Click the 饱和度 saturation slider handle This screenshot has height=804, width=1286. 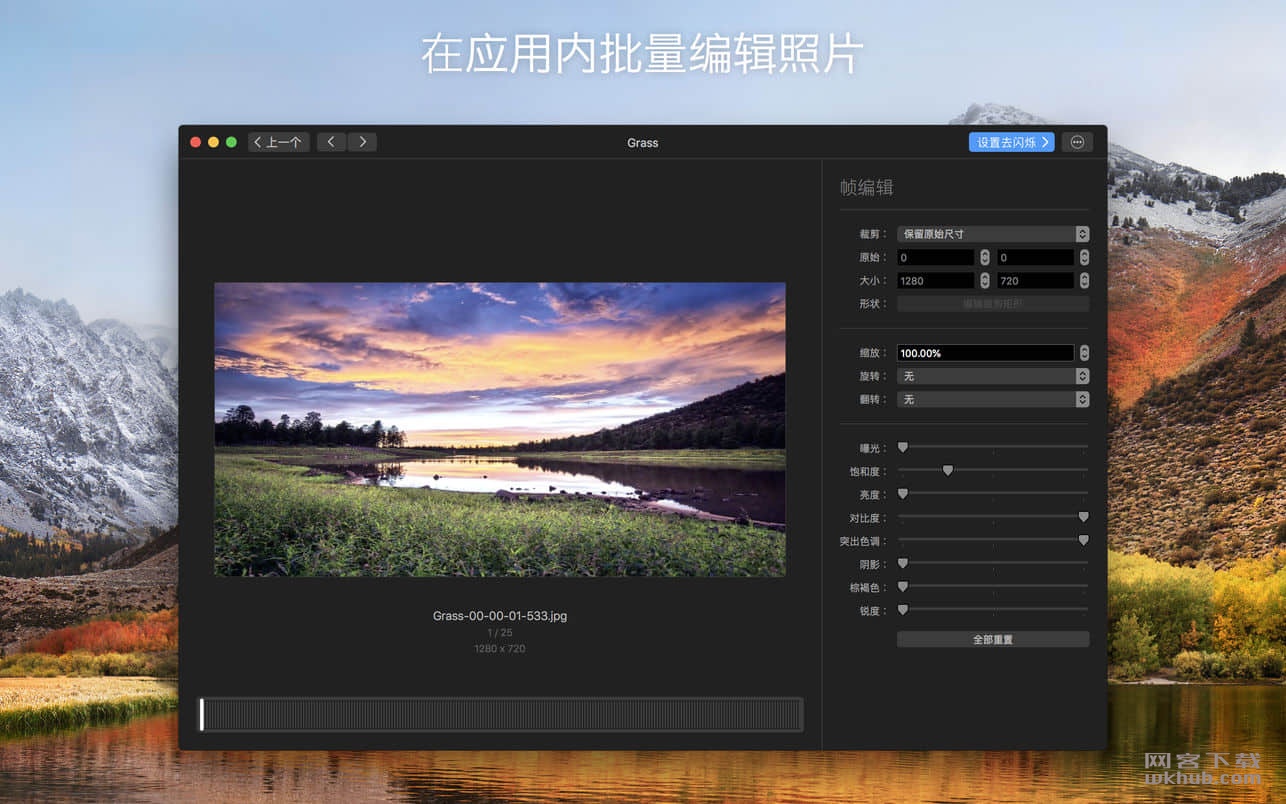948,470
